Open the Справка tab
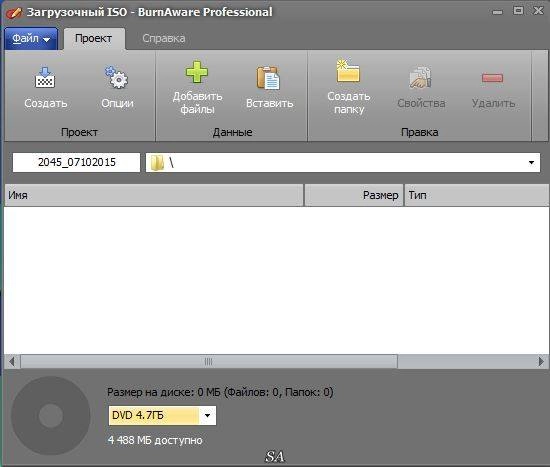The height and width of the screenshot is (467, 550). [x=163, y=39]
